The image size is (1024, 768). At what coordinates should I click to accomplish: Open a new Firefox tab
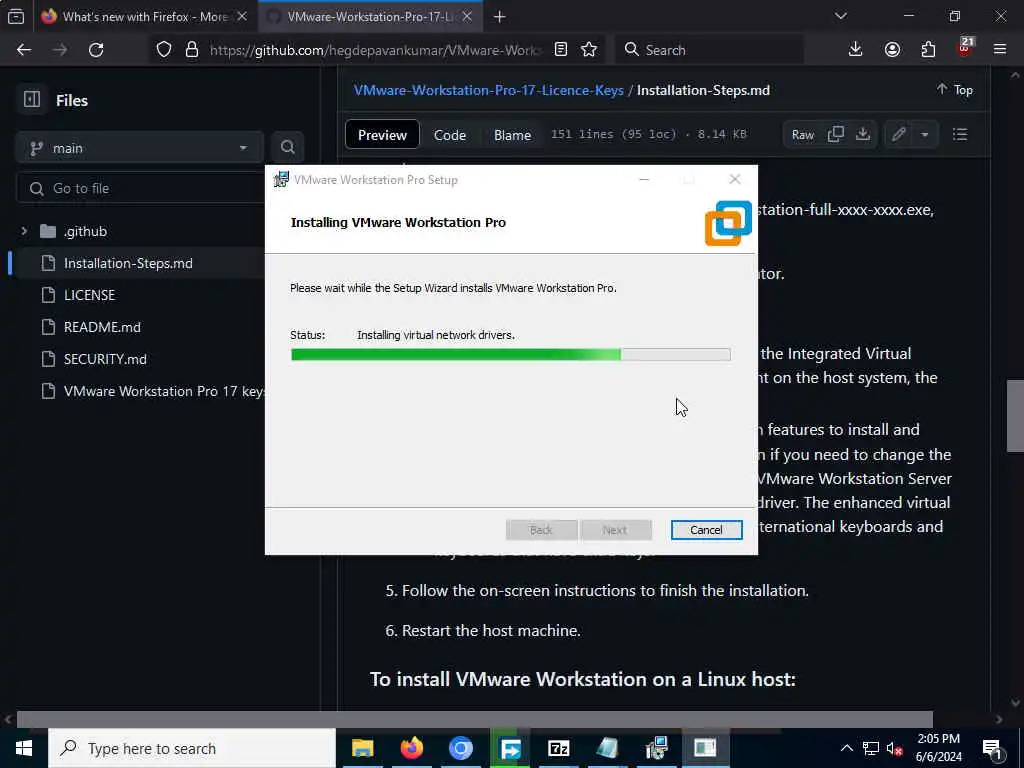point(500,17)
